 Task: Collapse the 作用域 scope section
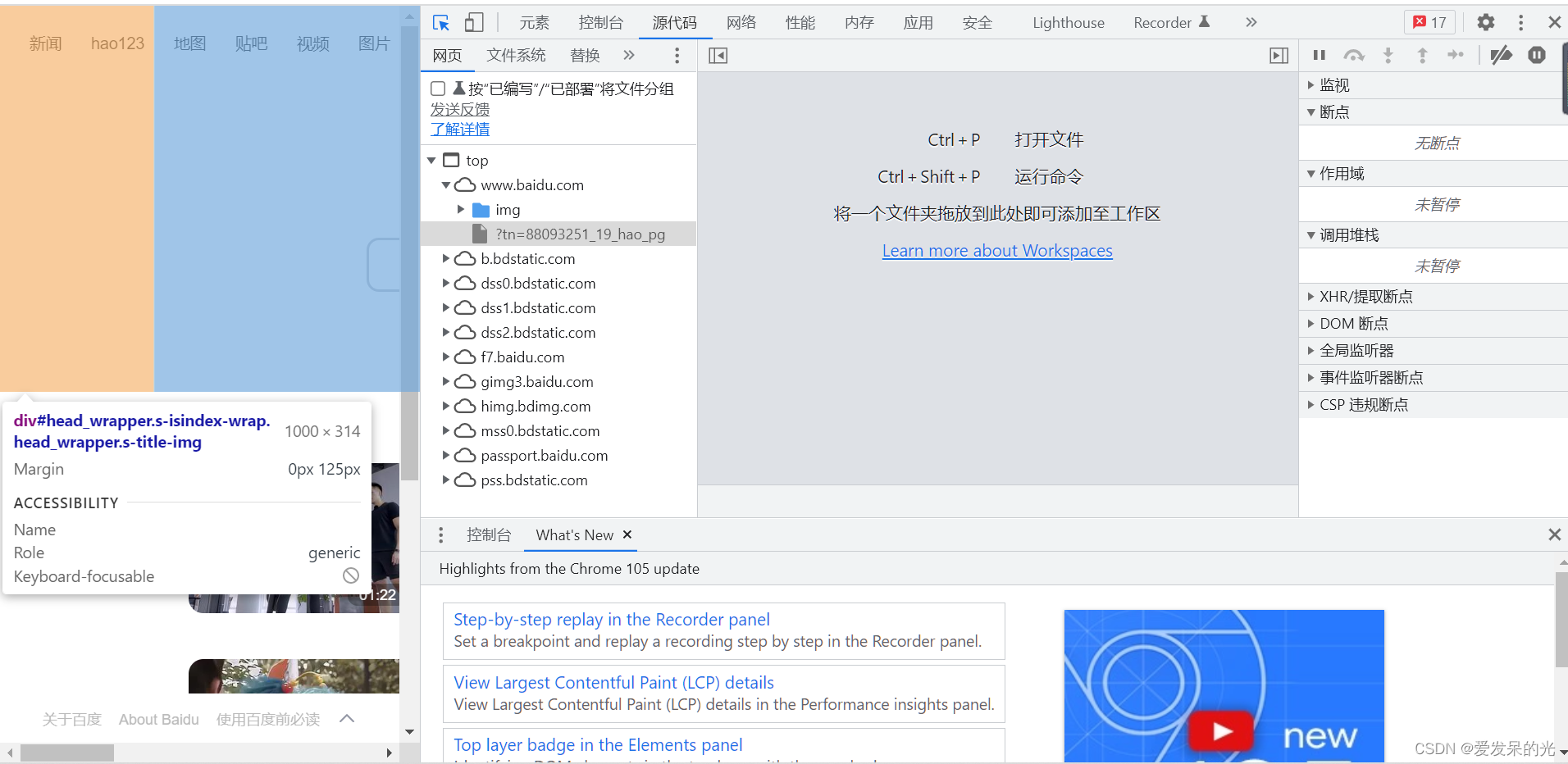[1433, 174]
